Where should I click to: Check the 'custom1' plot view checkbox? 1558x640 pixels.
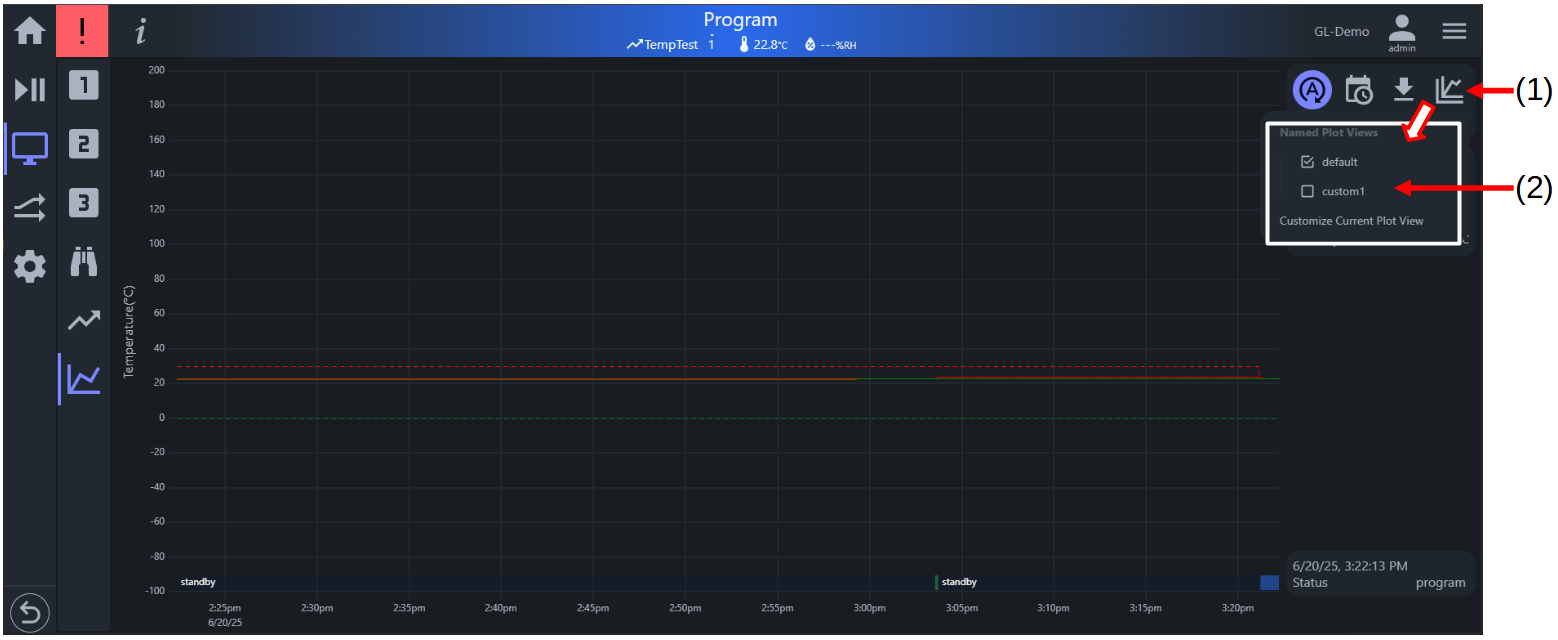pos(1307,191)
